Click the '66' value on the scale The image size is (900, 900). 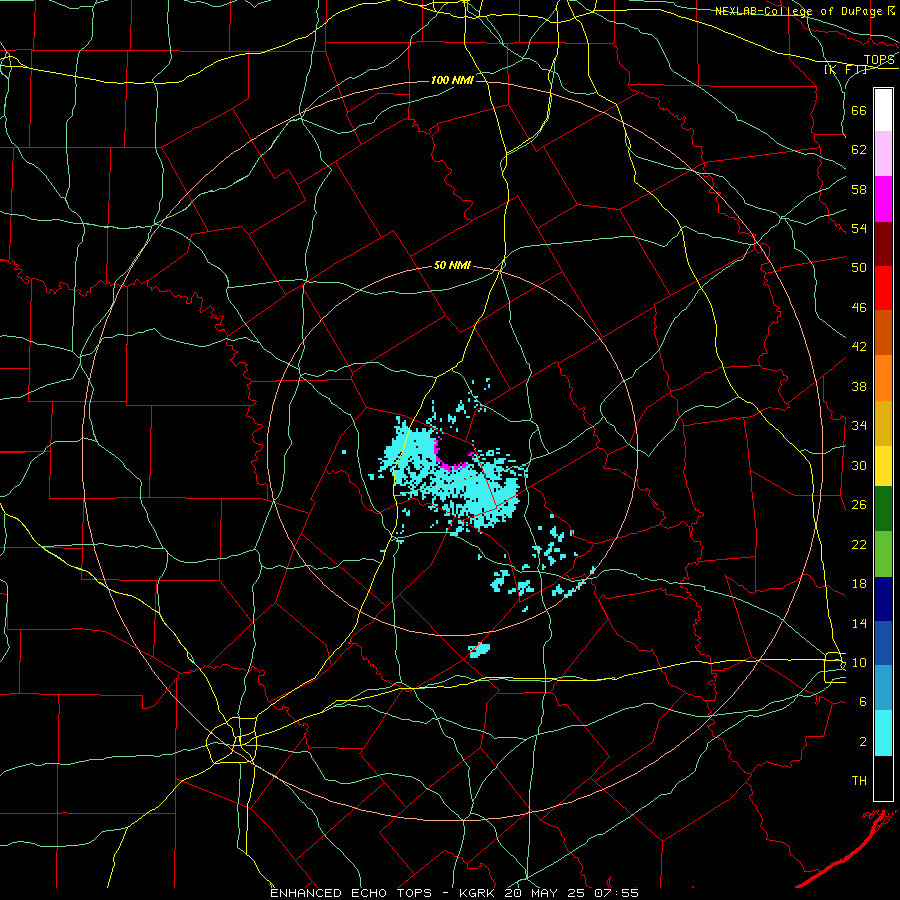tap(859, 110)
